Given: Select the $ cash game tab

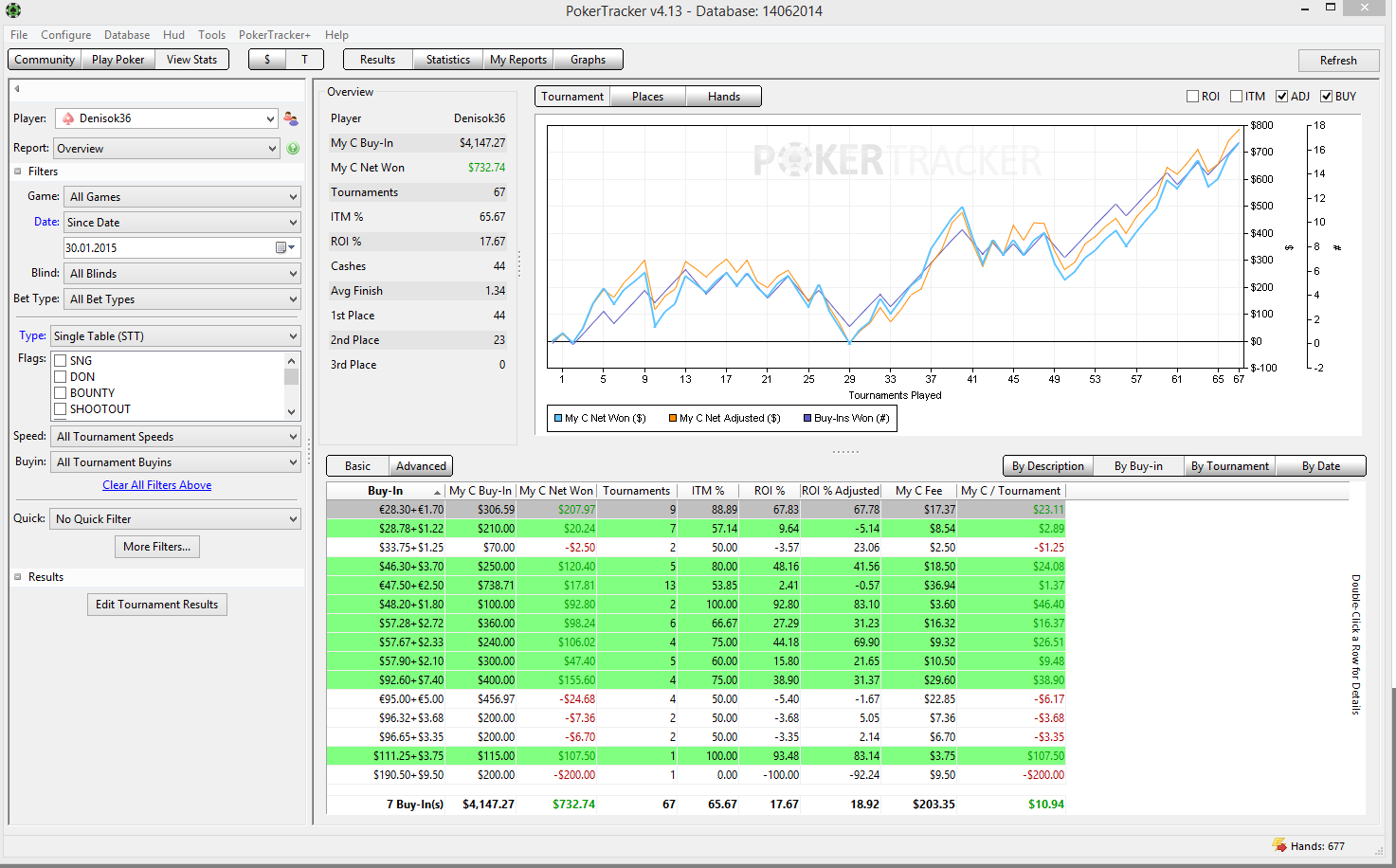Looking at the screenshot, I should pos(267,60).
